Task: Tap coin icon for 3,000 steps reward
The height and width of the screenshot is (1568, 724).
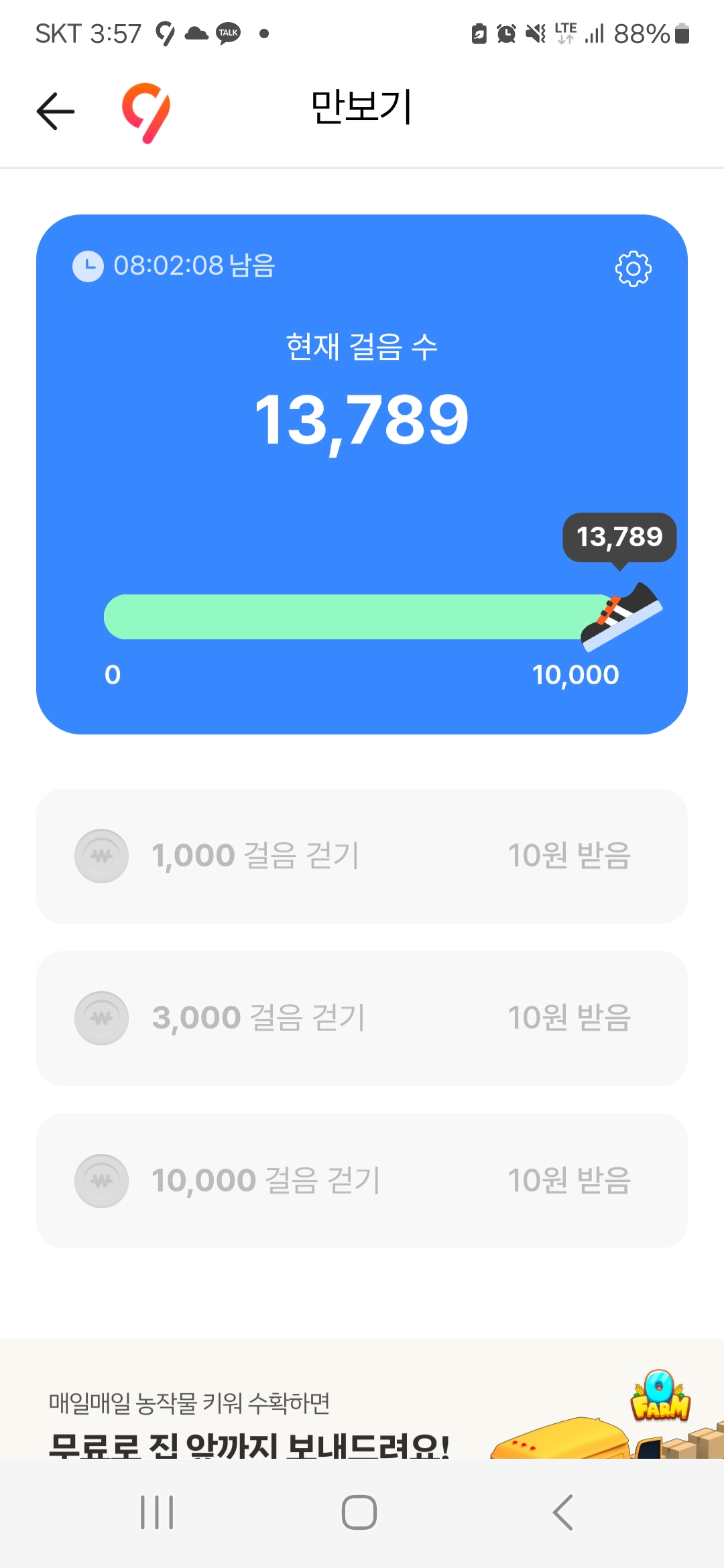Action: pos(101,1018)
